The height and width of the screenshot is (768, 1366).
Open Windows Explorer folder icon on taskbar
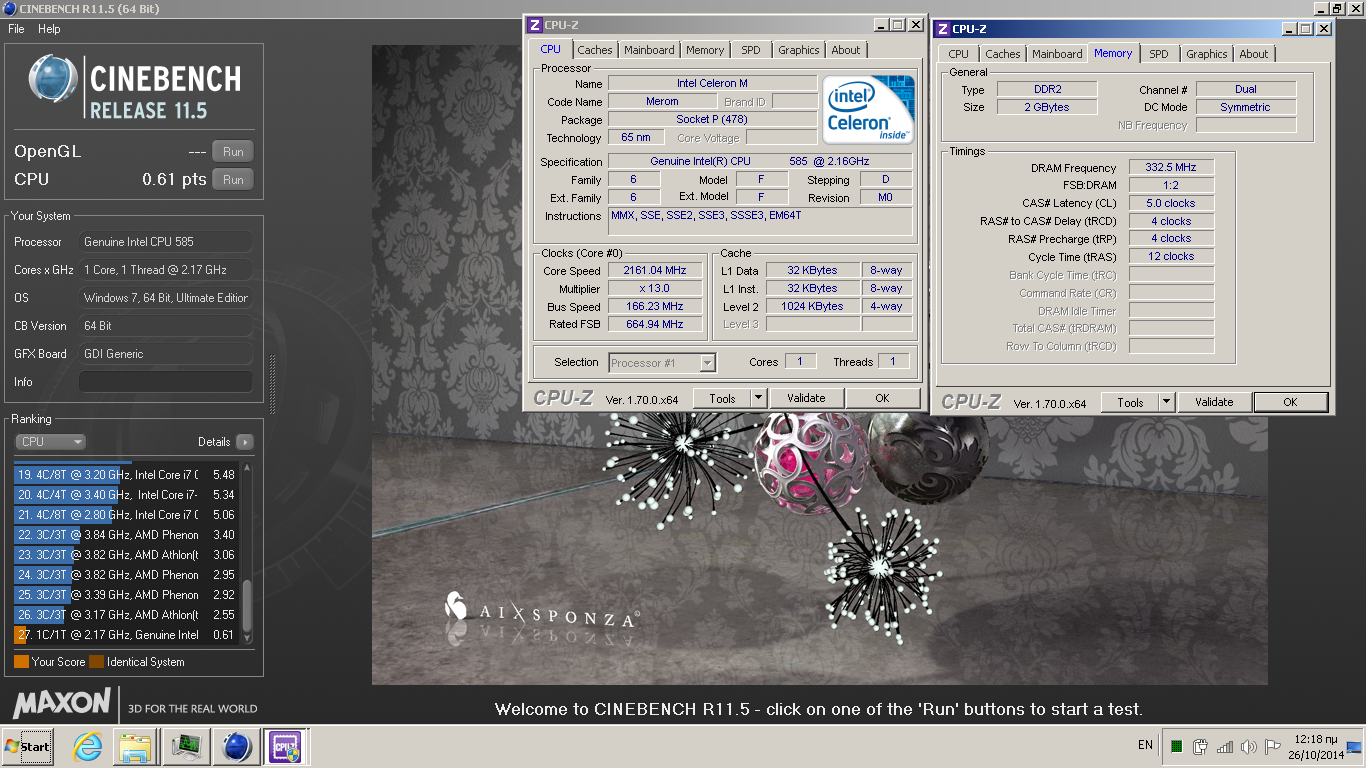point(135,746)
